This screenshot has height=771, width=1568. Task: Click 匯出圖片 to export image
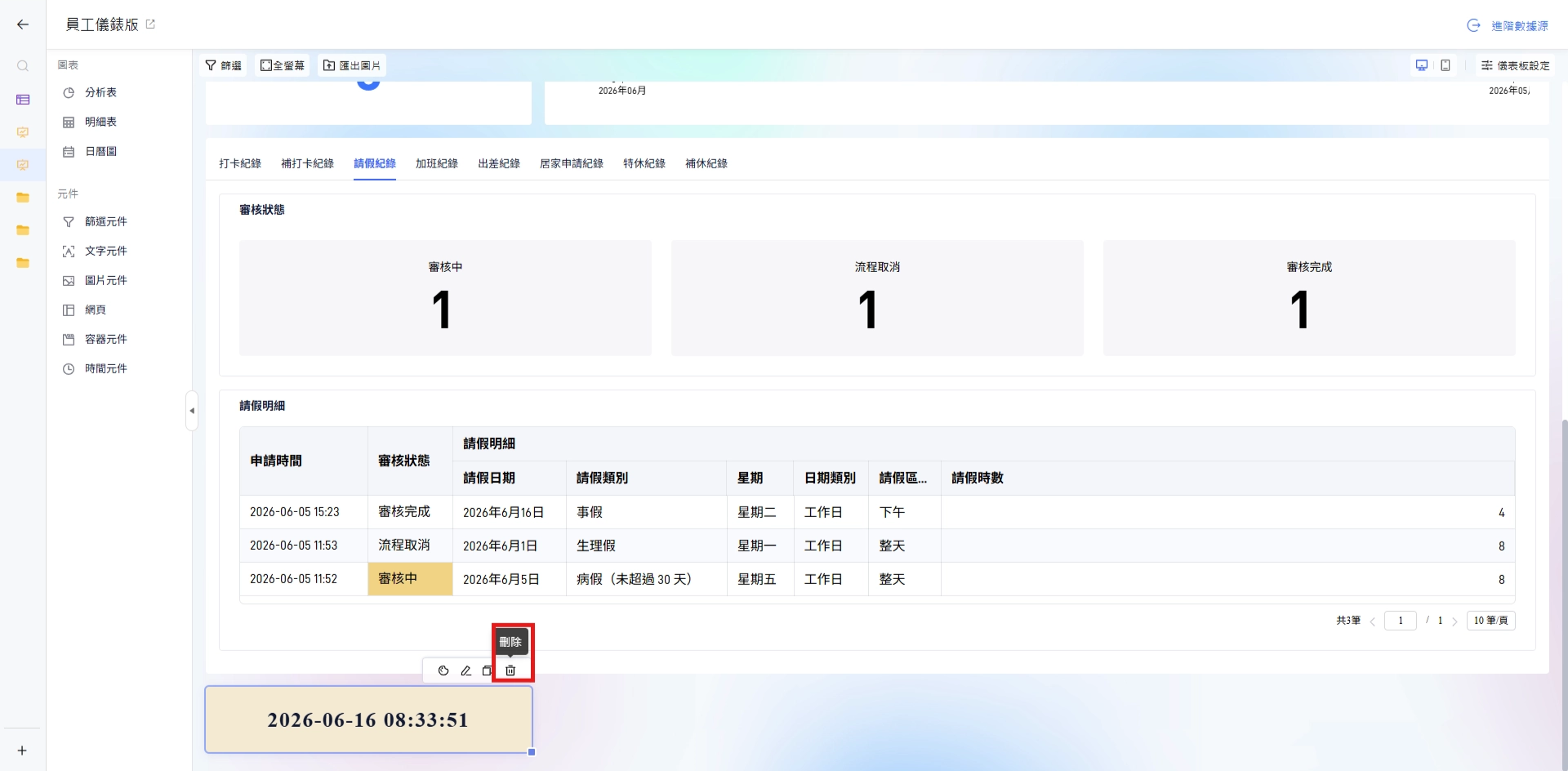pyautogui.click(x=352, y=65)
